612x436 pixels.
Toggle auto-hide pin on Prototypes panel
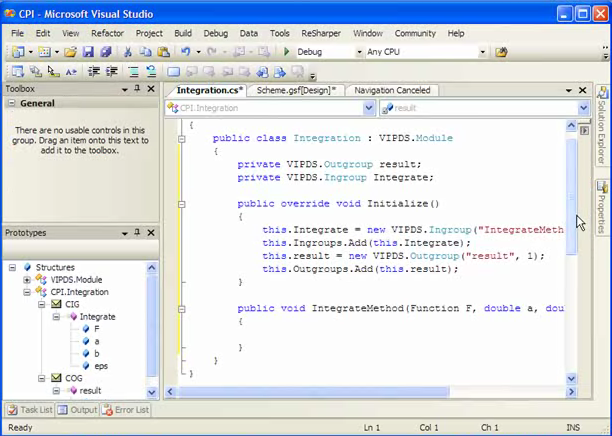pos(139,233)
